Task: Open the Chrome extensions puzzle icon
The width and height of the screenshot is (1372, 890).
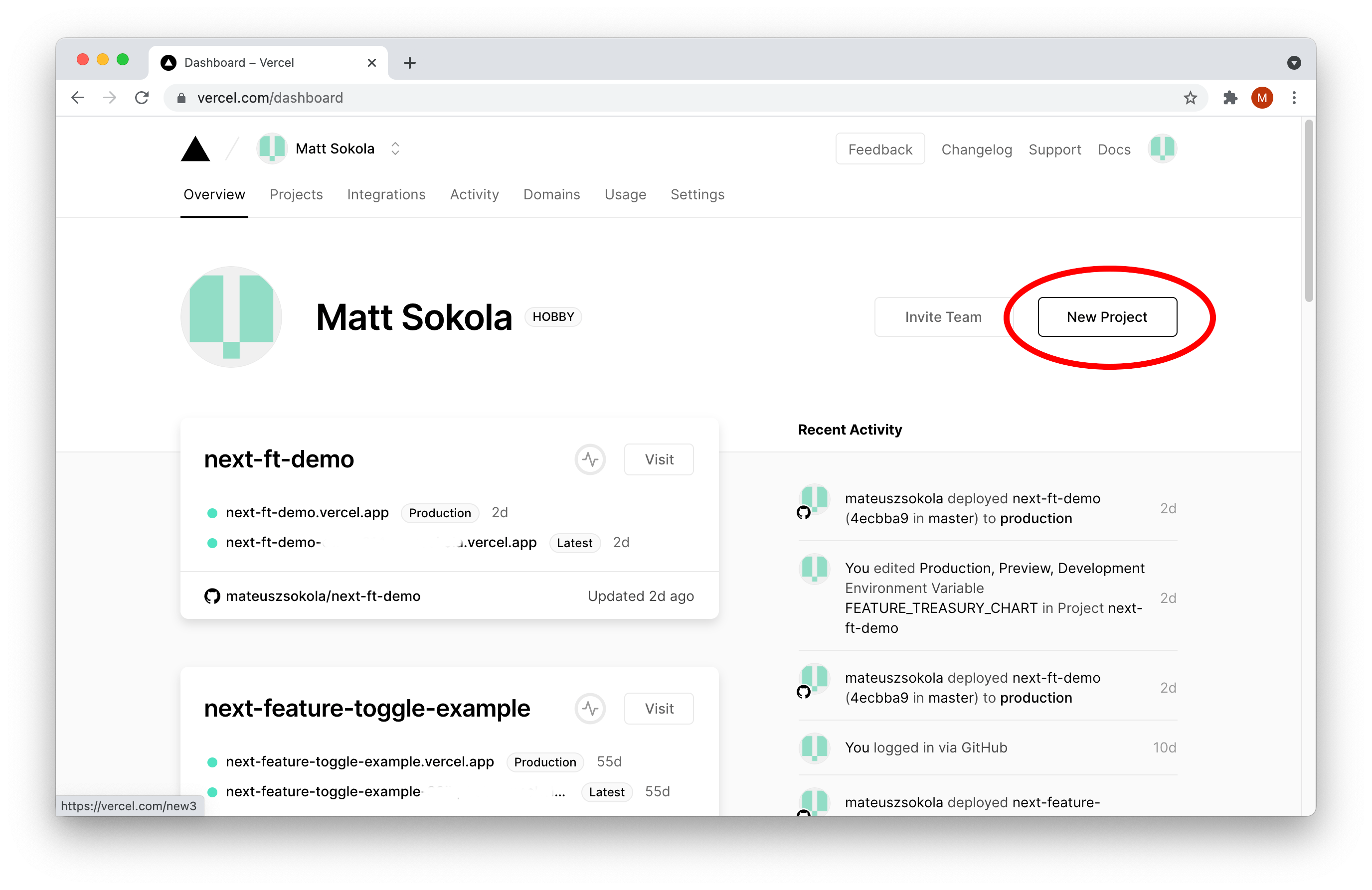Action: (1230, 98)
